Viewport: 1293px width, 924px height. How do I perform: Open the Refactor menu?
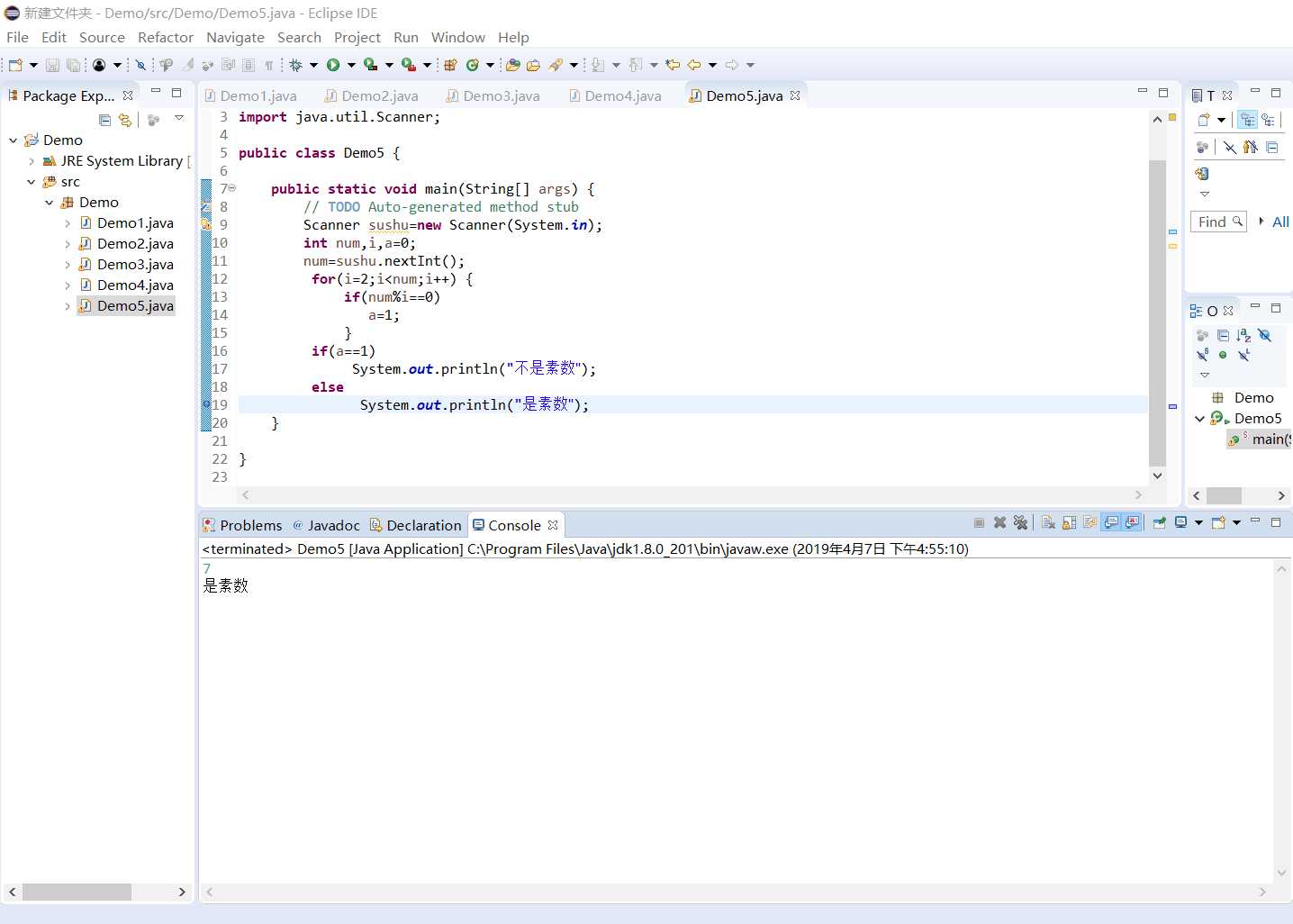coord(166,37)
